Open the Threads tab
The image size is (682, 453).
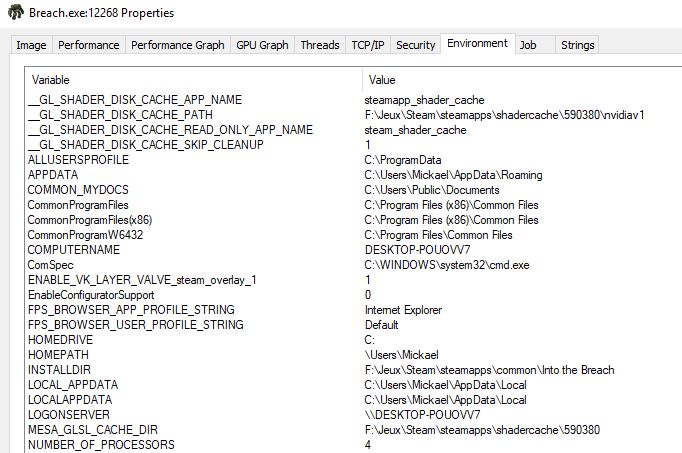320,45
